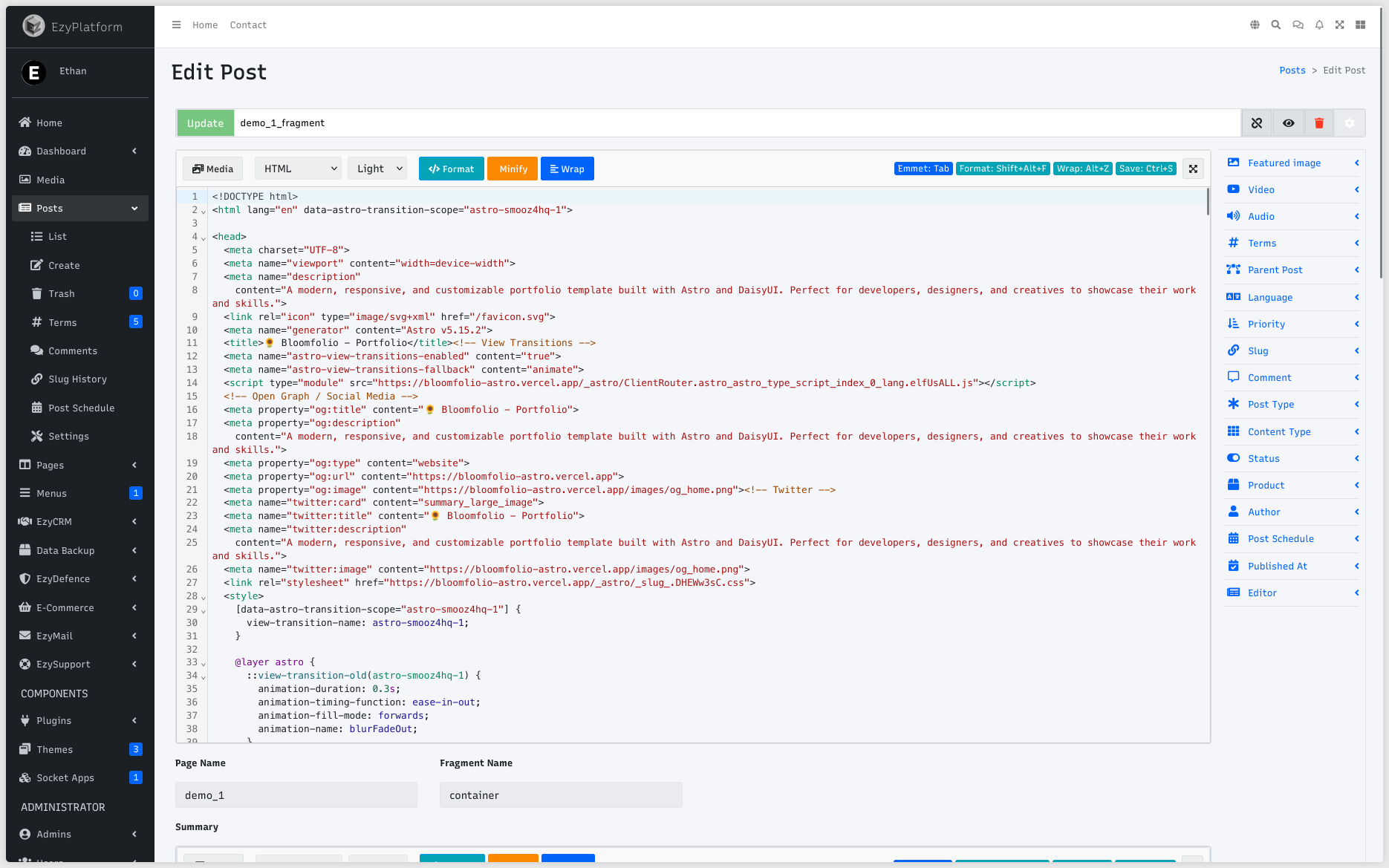Toggle Wrap mode in editor
This screenshot has height=868, width=1389.
(x=567, y=169)
